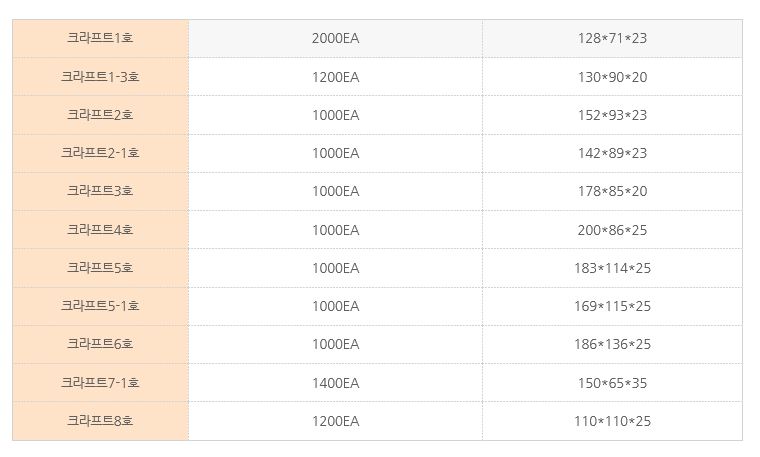
Task: Click the 150*65*35 size value
Action: (x=612, y=383)
